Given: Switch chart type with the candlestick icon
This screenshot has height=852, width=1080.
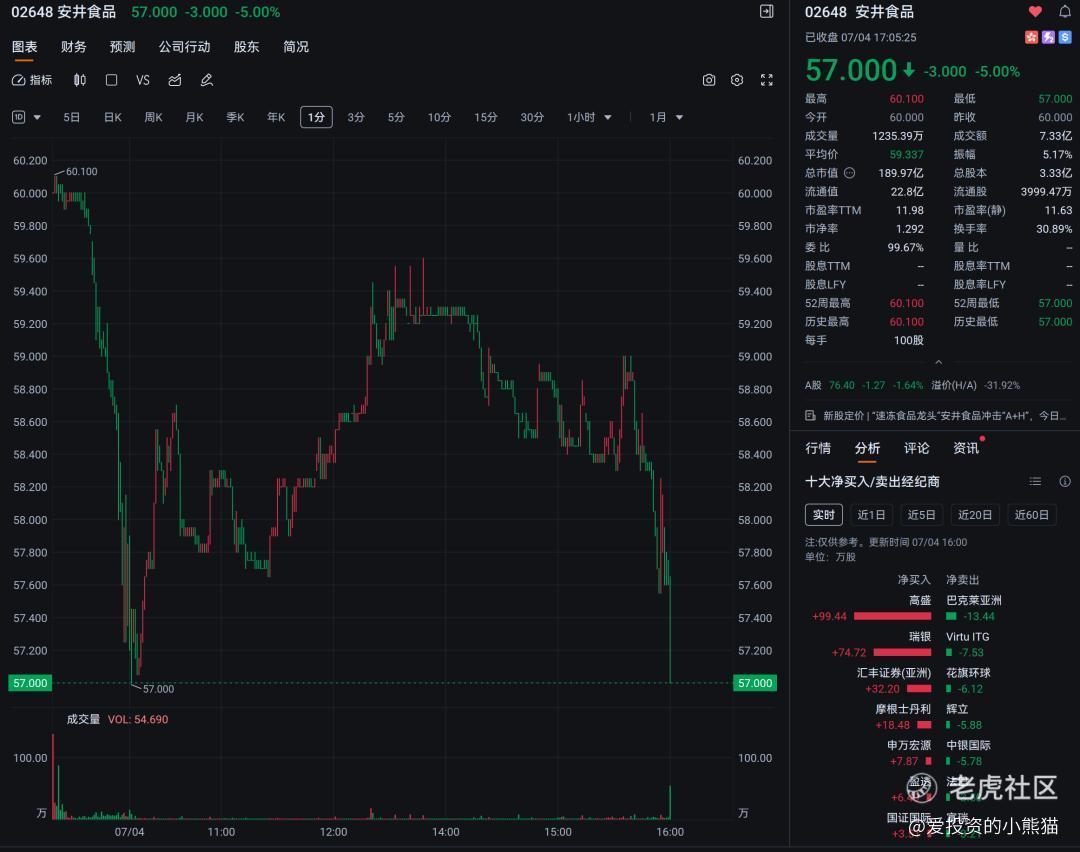Looking at the screenshot, I should tap(80, 80).
